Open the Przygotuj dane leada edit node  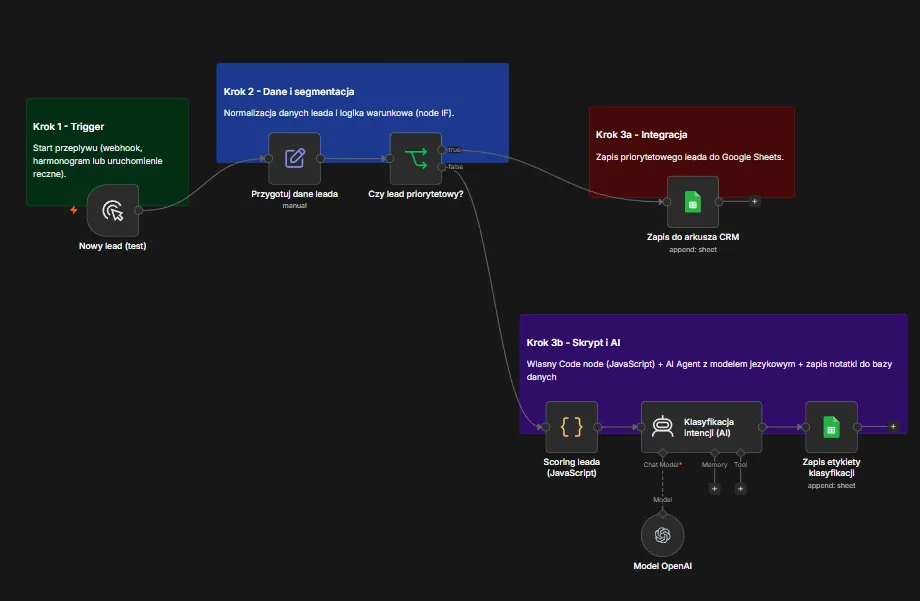(295, 158)
